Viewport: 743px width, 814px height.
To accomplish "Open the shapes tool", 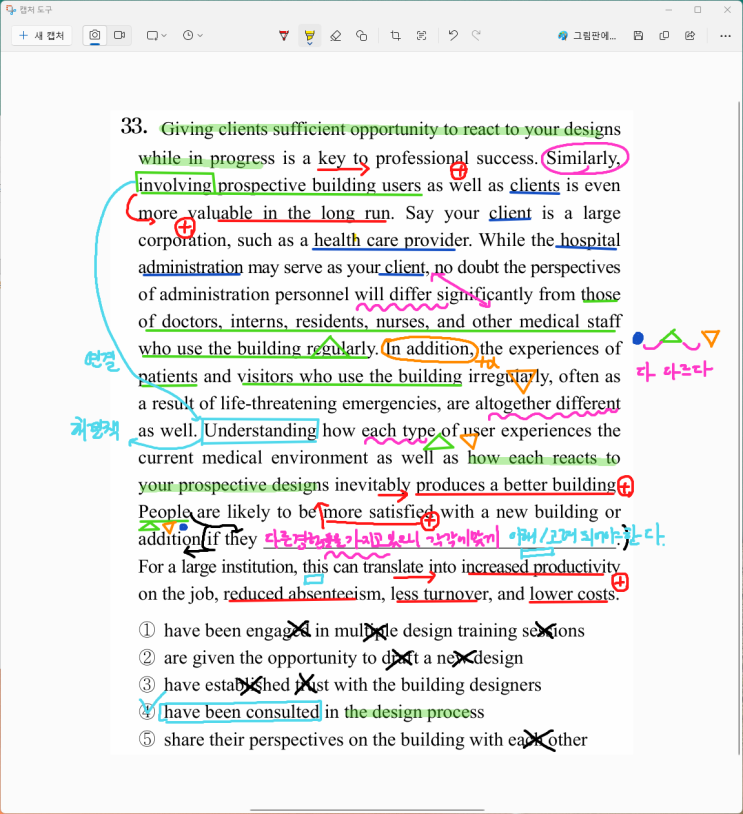I will [x=362, y=35].
